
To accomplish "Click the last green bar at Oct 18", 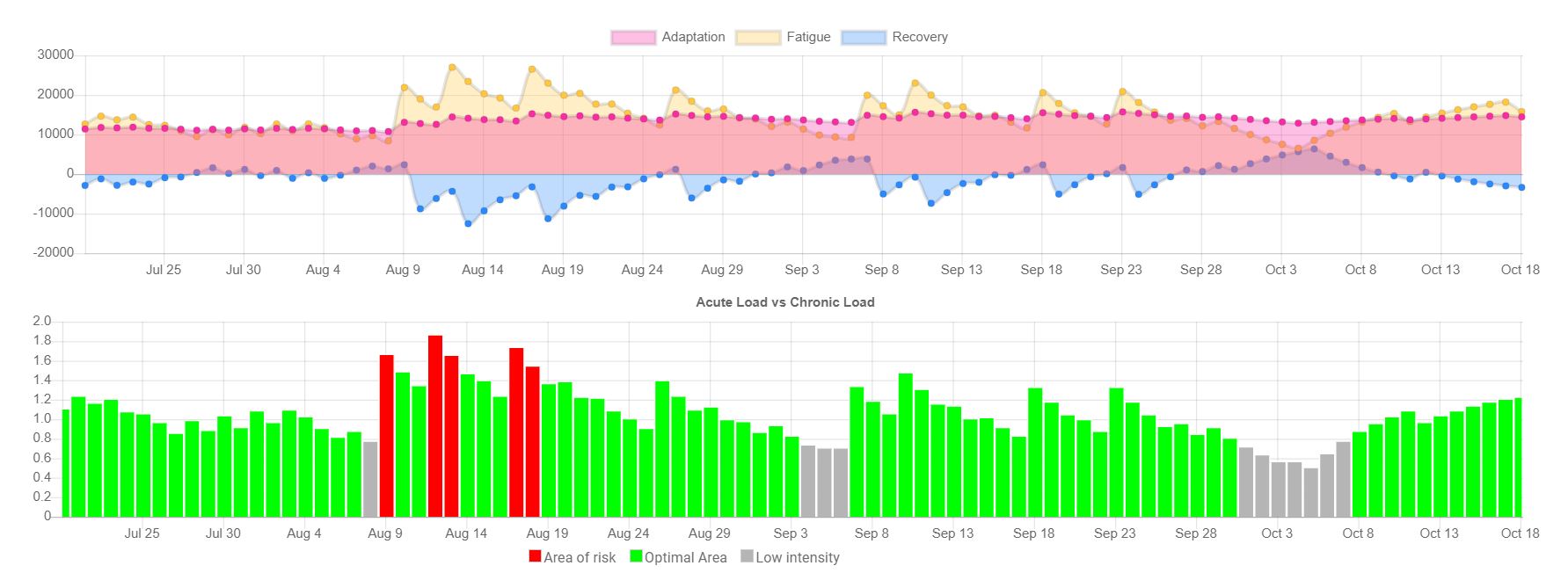I will 1518,457.
